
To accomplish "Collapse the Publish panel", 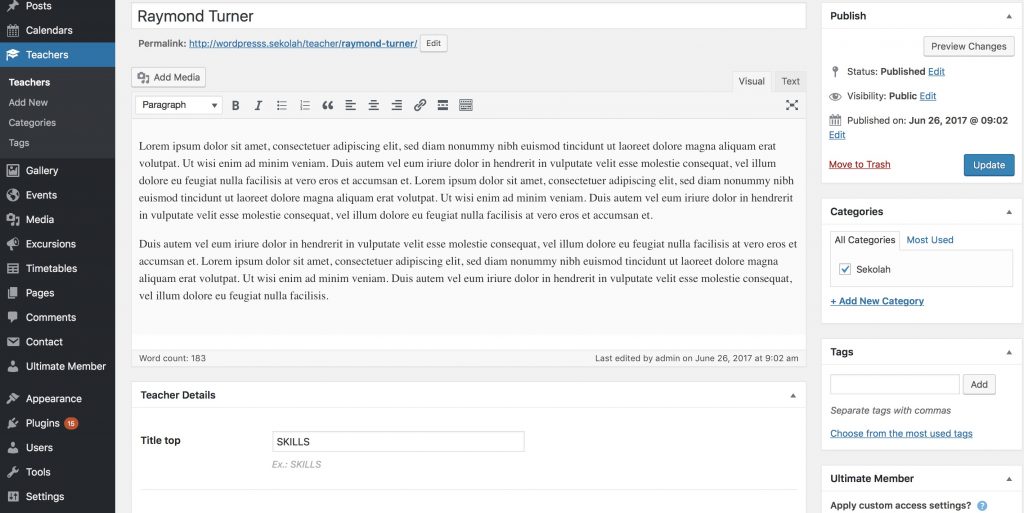I will click(x=1009, y=16).
